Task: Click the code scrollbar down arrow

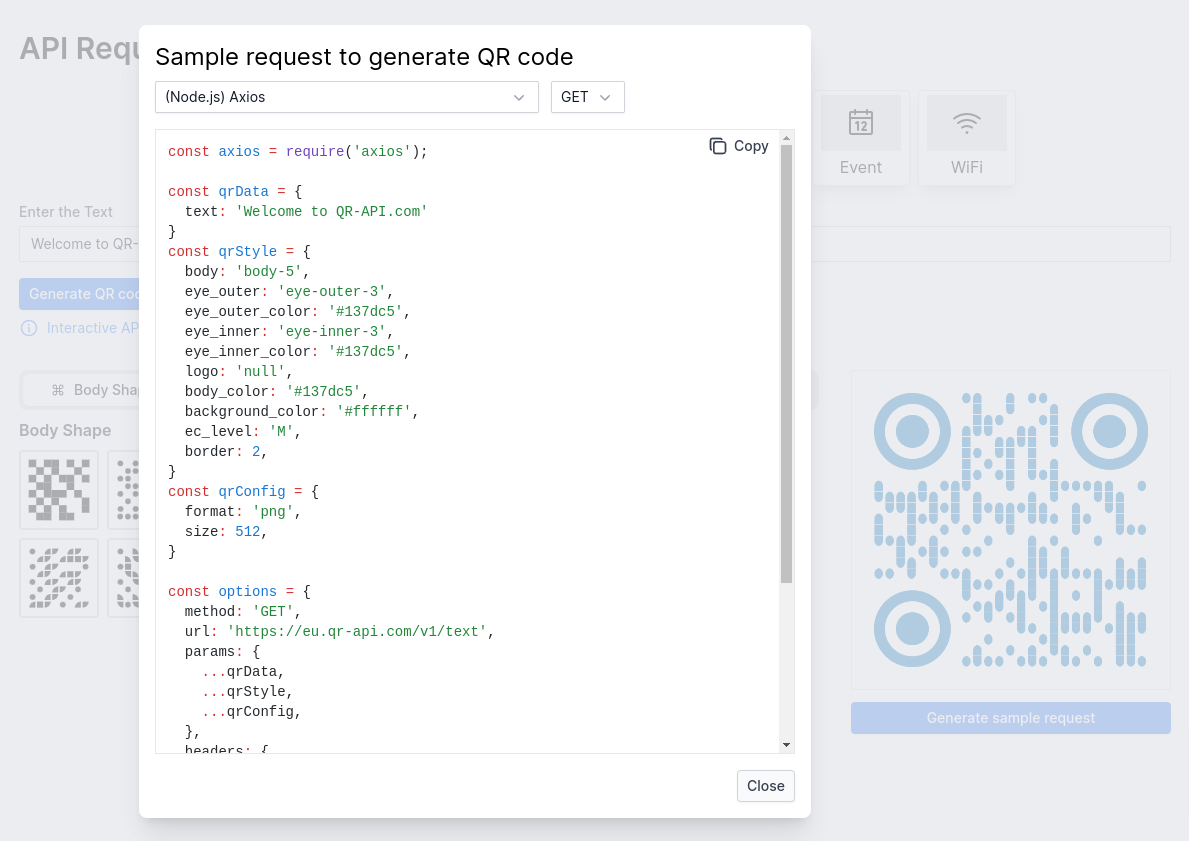Action: click(786, 745)
